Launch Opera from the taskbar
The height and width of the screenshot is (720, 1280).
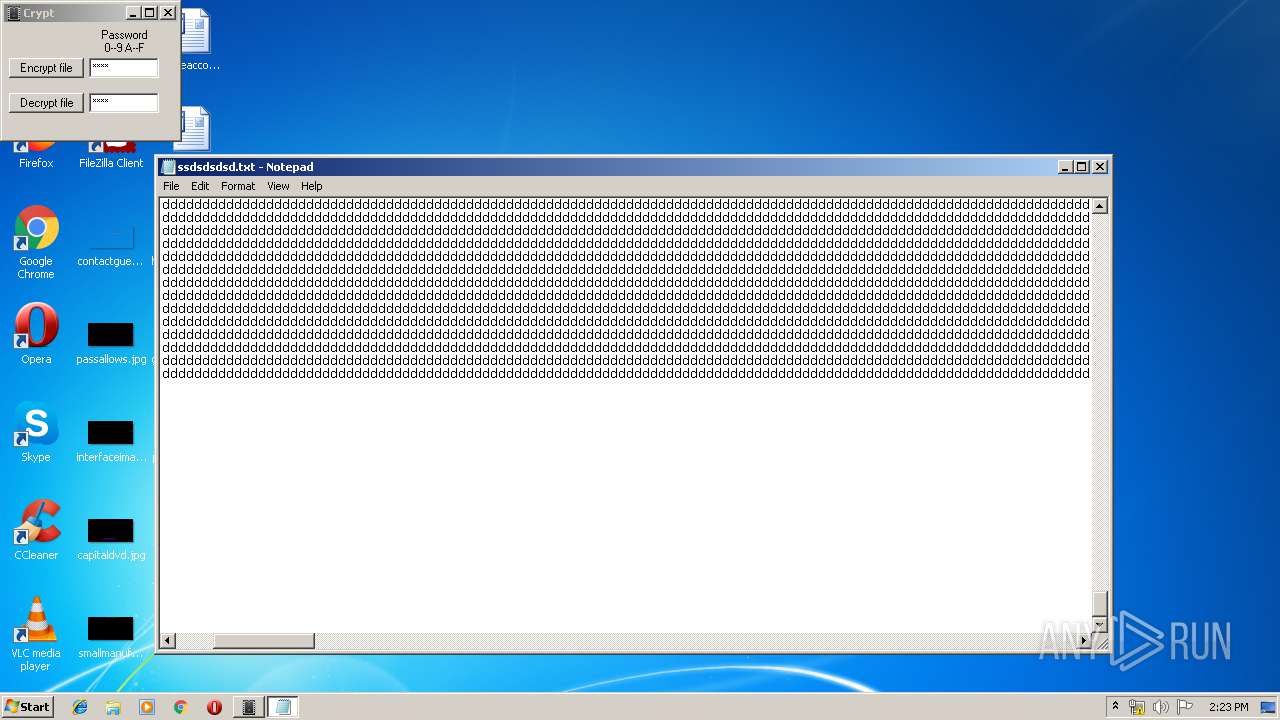(214, 707)
